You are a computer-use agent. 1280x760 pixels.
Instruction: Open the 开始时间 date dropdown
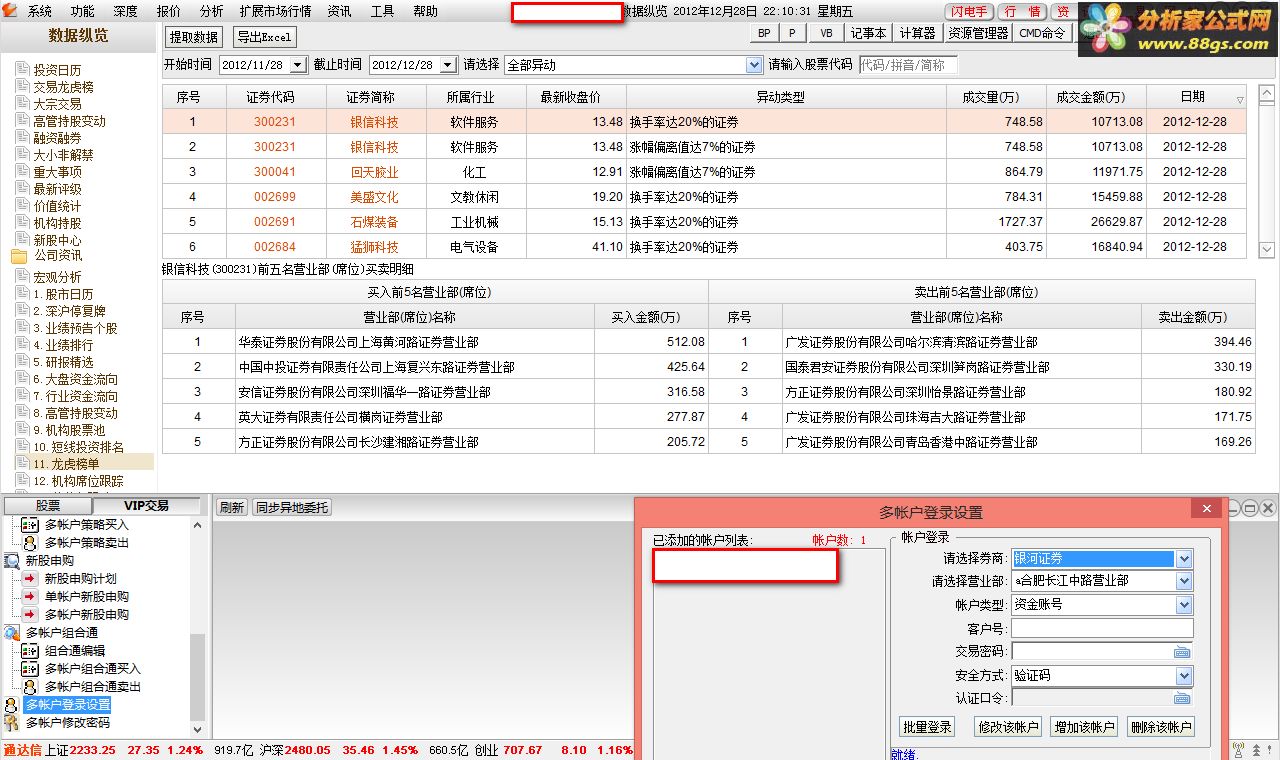pyautogui.click(x=297, y=65)
